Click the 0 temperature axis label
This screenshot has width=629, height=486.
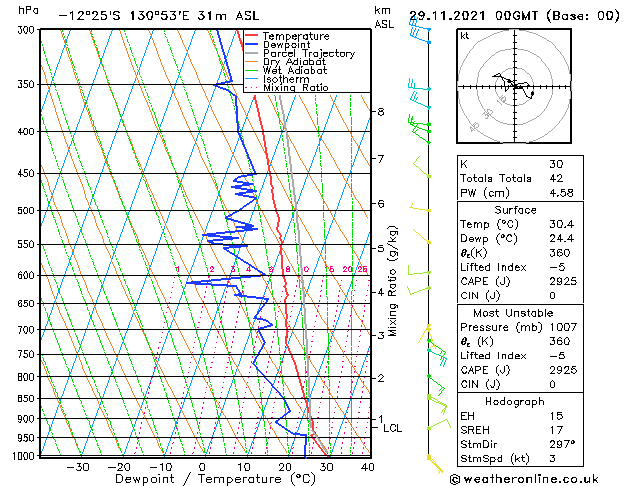203,467
